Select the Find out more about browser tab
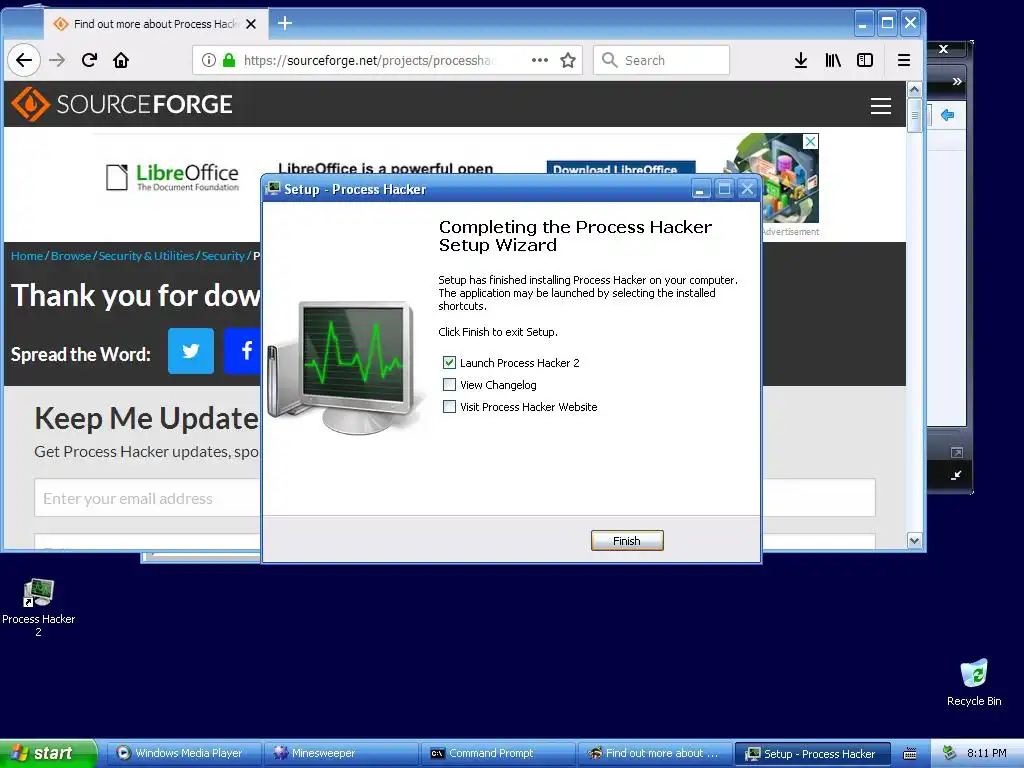The width and height of the screenshot is (1024, 768). (x=155, y=24)
